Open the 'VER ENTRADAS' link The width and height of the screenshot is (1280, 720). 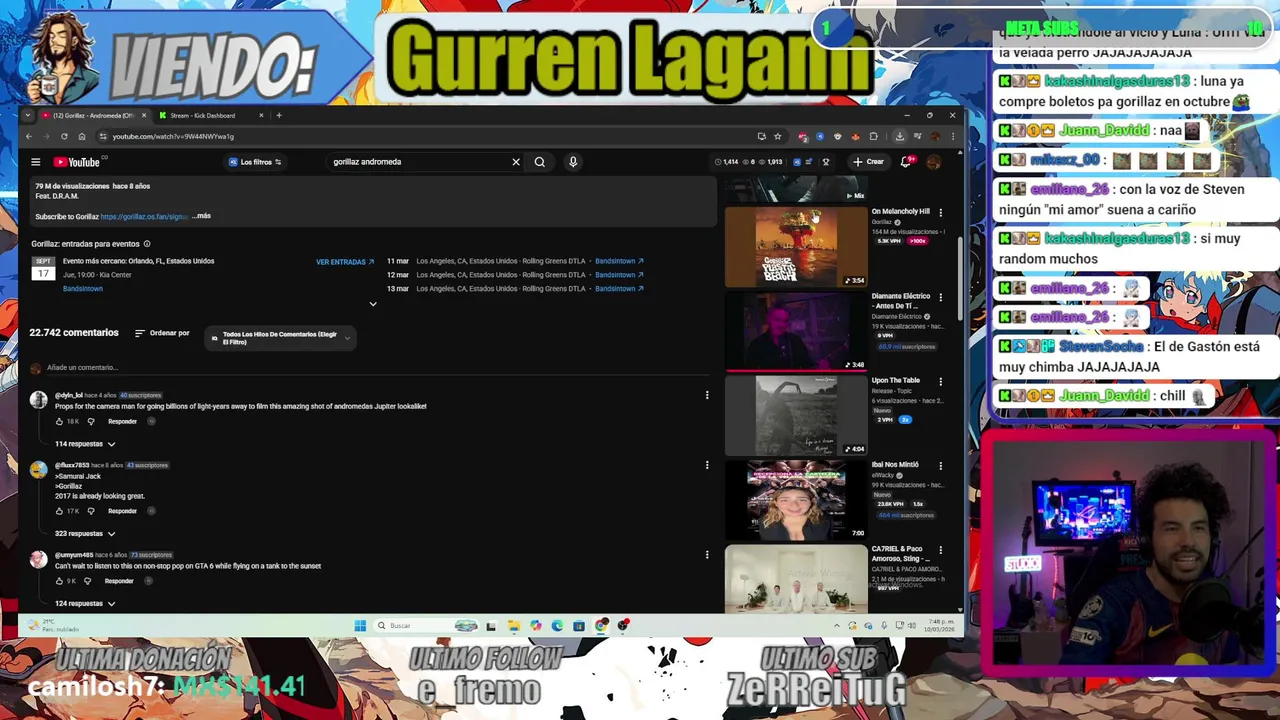click(x=345, y=262)
